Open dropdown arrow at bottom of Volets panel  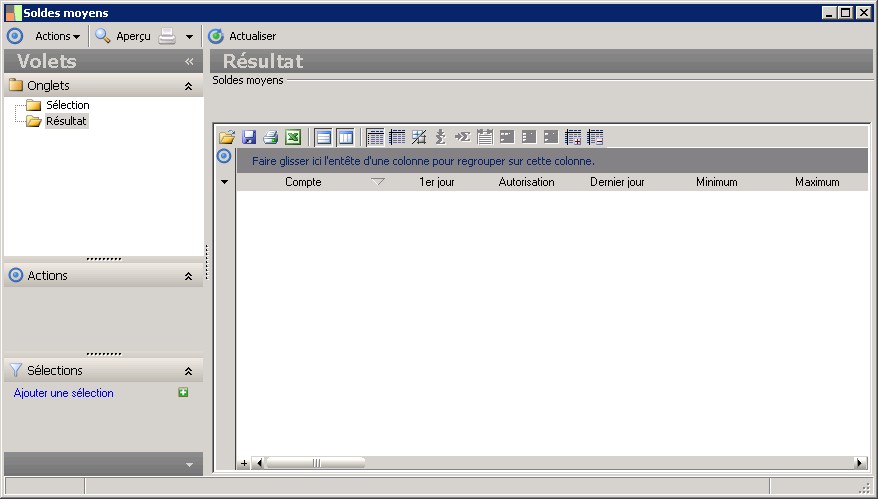[x=189, y=465]
